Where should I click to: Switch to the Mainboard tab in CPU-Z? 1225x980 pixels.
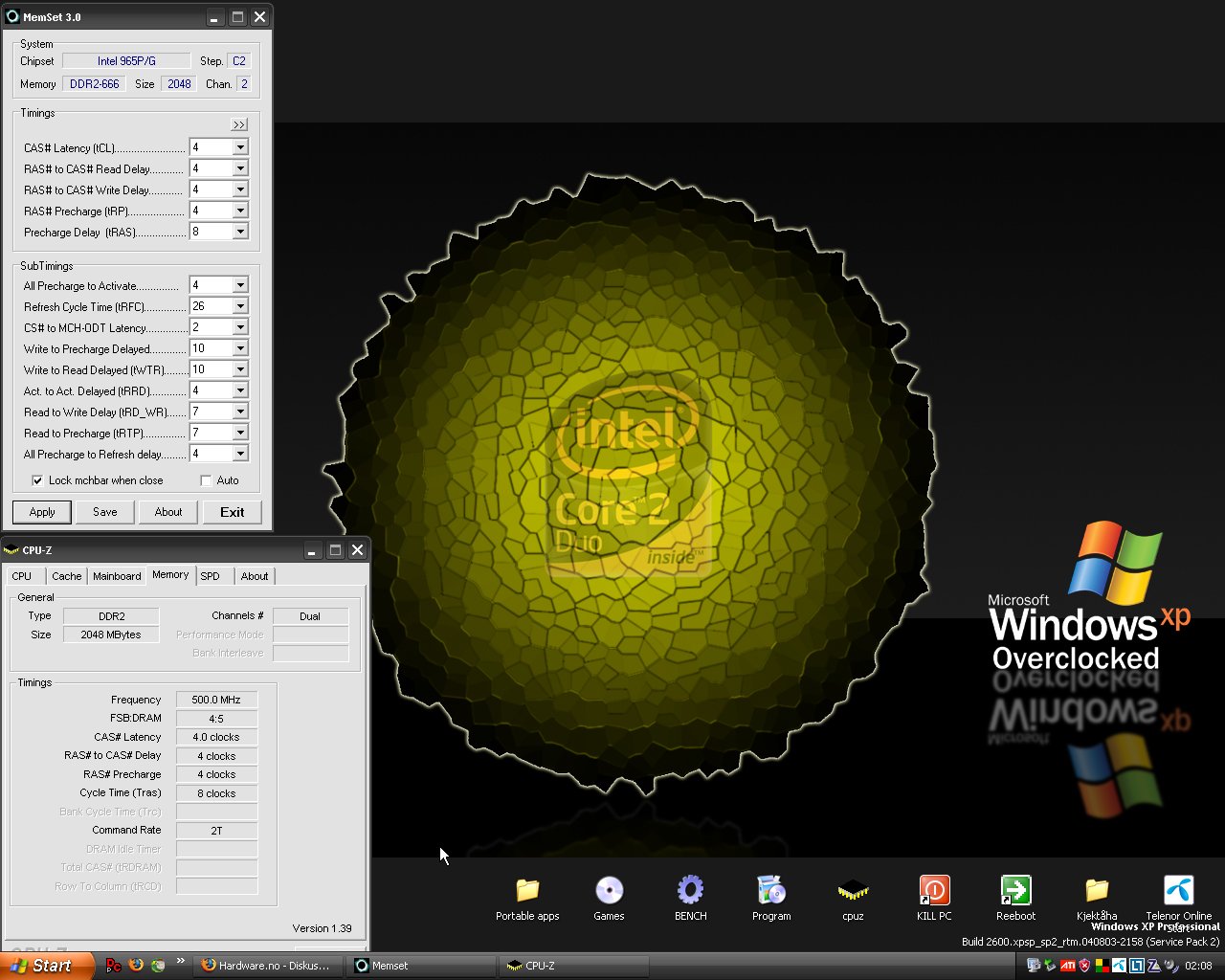117,576
